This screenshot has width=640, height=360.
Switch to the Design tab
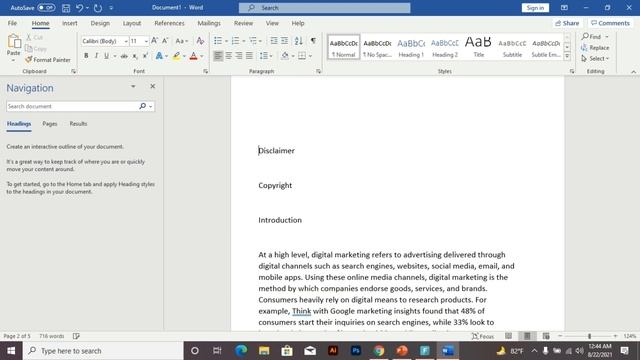pyautogui.click(x=100, y=23)
